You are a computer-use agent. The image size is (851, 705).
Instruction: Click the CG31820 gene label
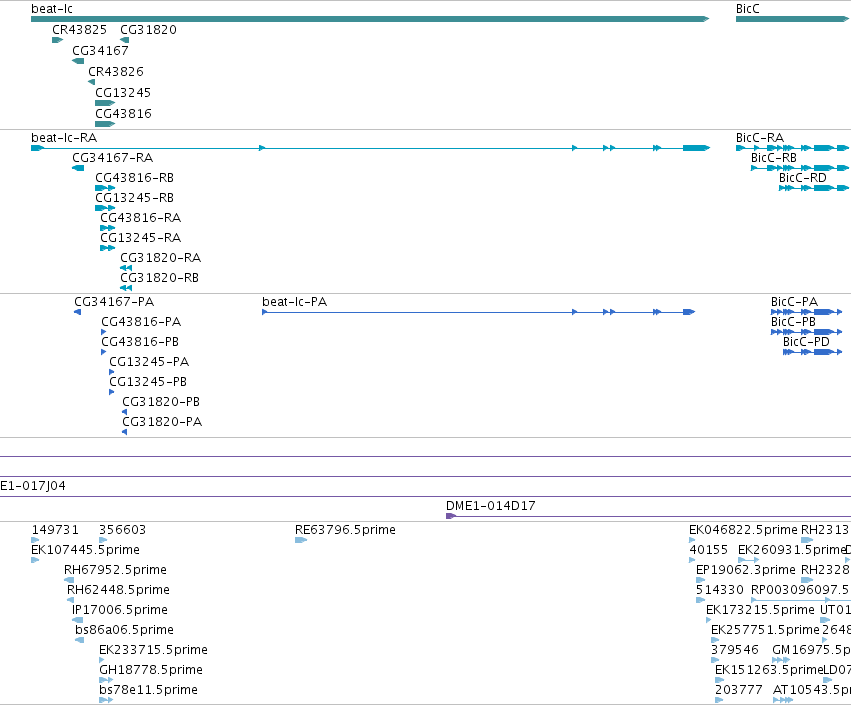[x=148, y=30]
